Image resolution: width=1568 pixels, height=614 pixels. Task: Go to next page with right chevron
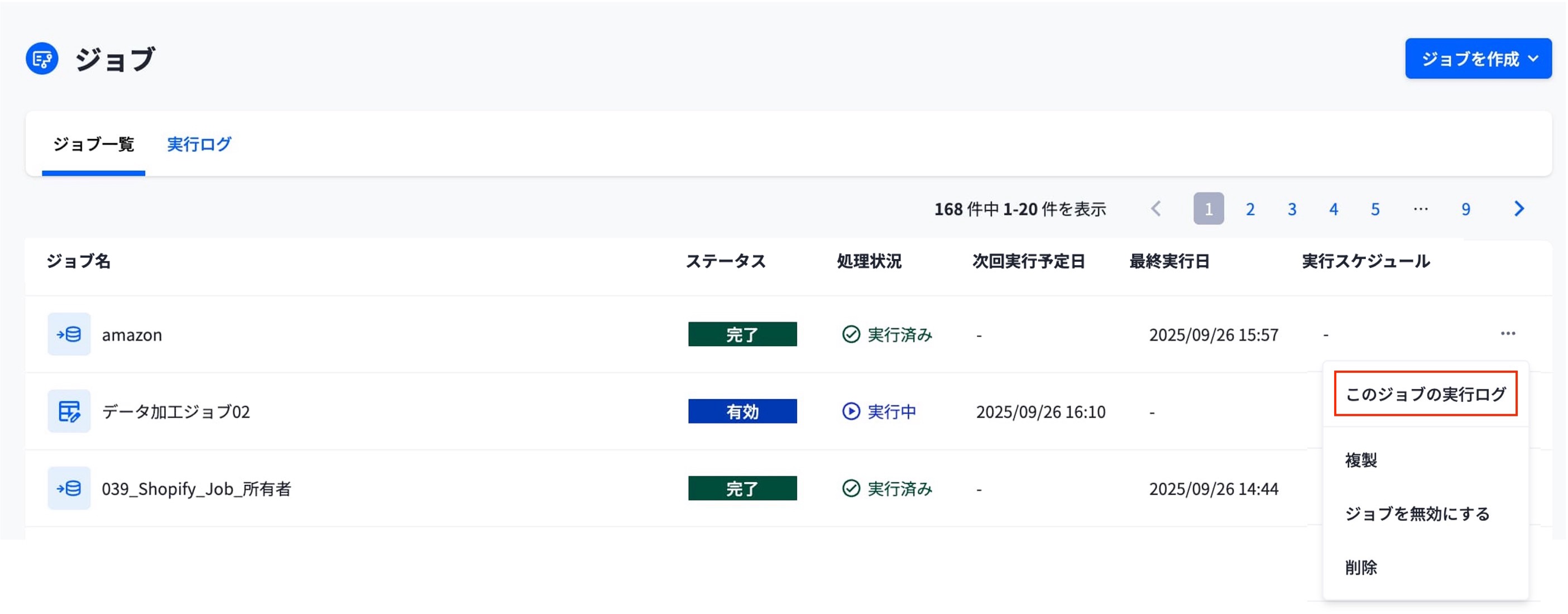pos(1519,209)
